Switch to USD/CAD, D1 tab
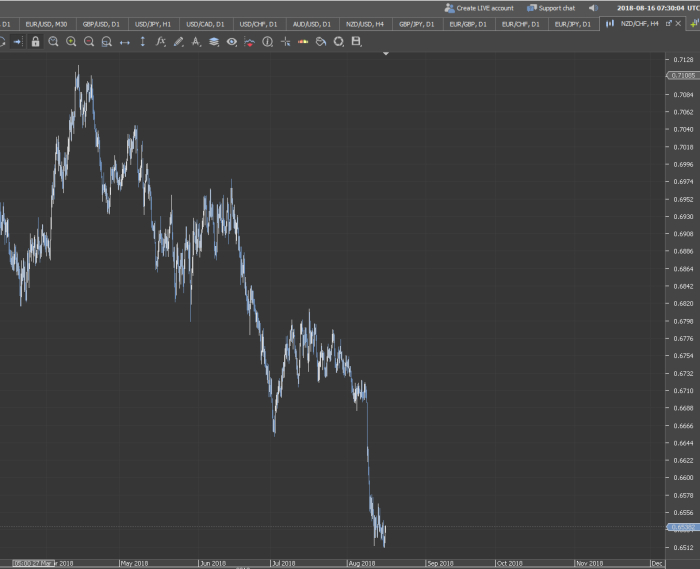The image size is (700, 569). pyautogui.click(x=205, y=24)
